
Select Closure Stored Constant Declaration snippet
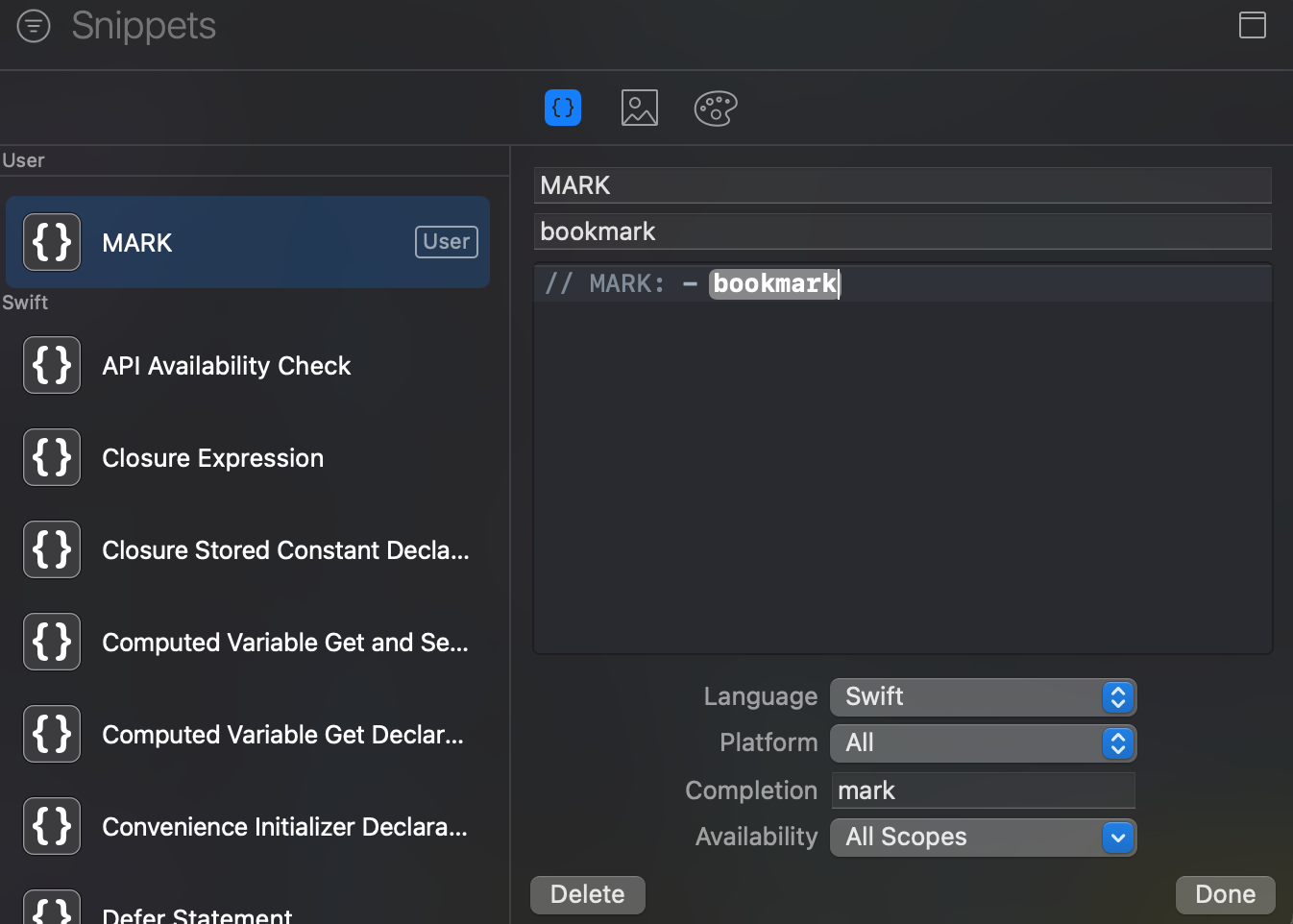(285, 550)
